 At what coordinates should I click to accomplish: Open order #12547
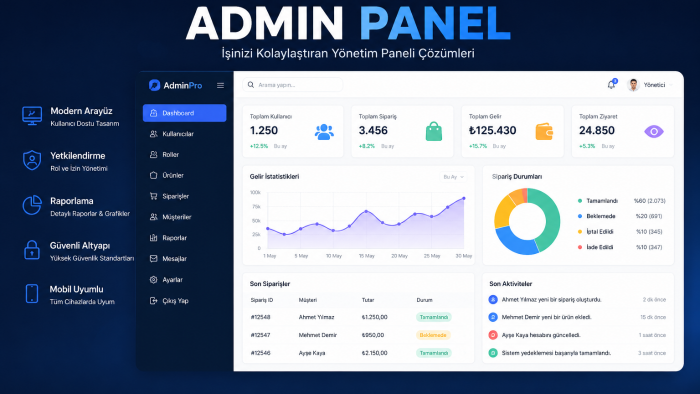pos(260,335)
